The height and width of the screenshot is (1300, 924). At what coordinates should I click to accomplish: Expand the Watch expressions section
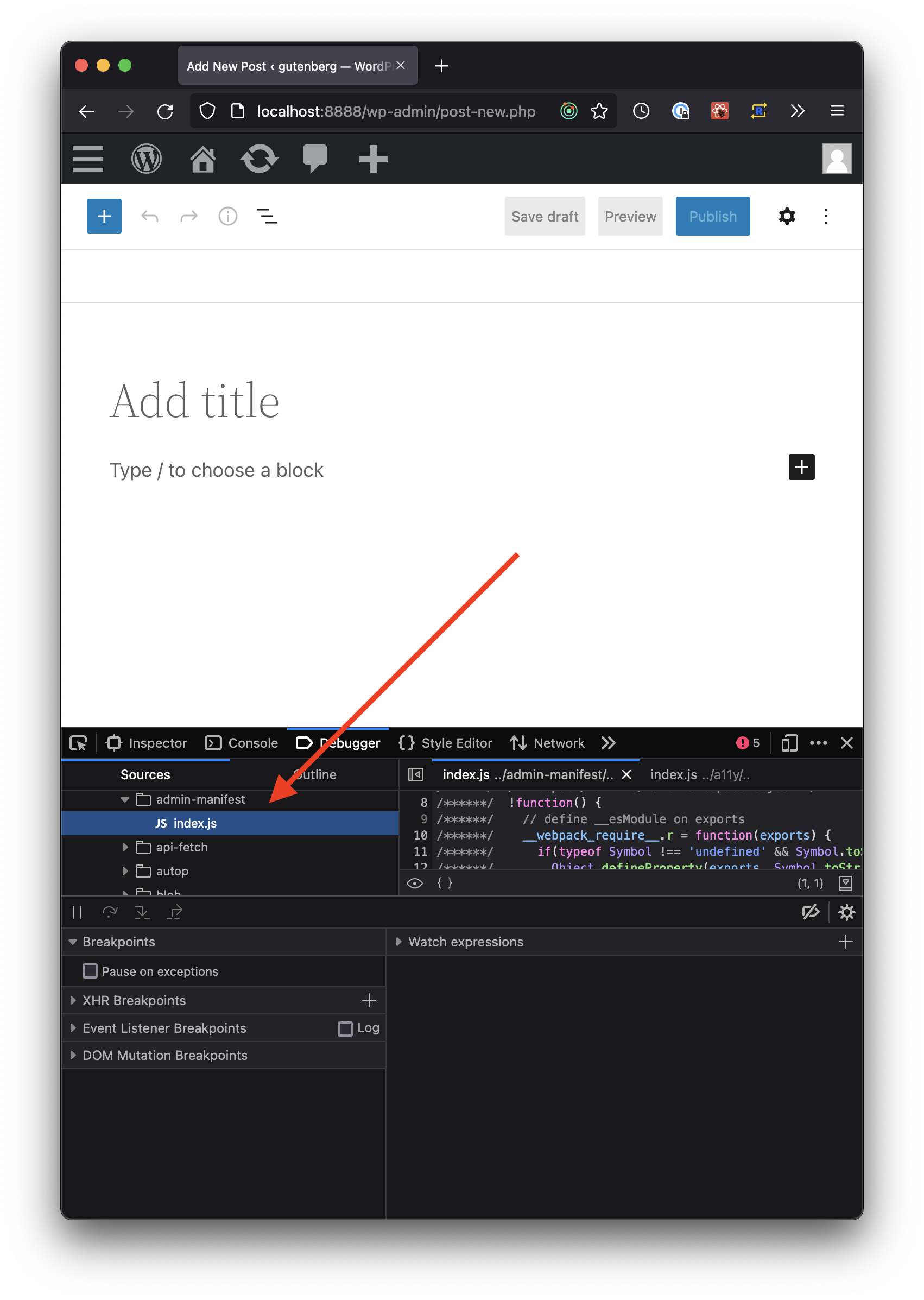pyautogui.click(x=398, y=942)
